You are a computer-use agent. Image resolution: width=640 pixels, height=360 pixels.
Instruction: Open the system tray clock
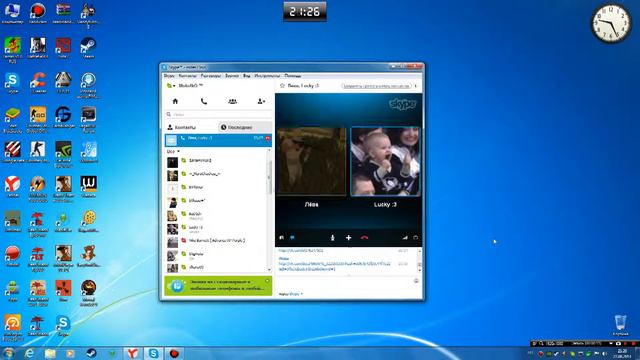tap(622, 353)
